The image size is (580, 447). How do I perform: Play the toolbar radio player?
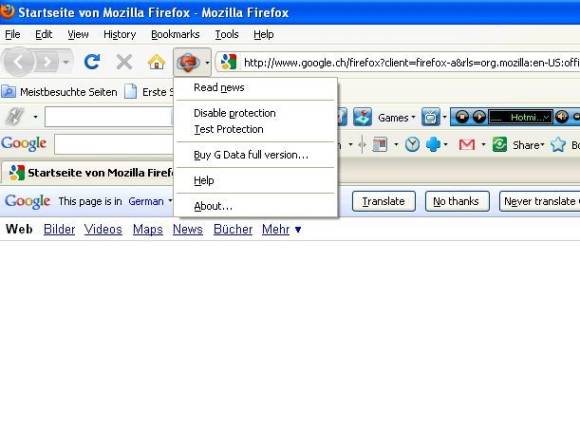pos(479,117)
